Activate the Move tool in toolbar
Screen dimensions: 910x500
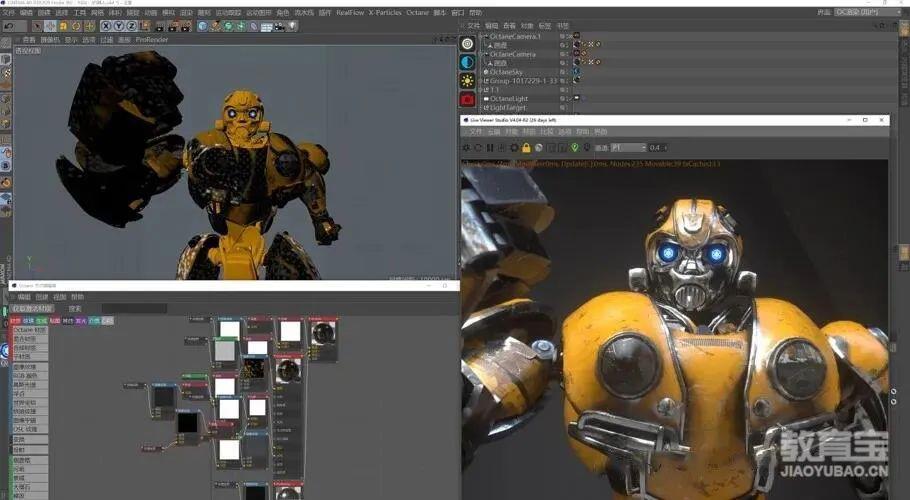click(50, 26)
